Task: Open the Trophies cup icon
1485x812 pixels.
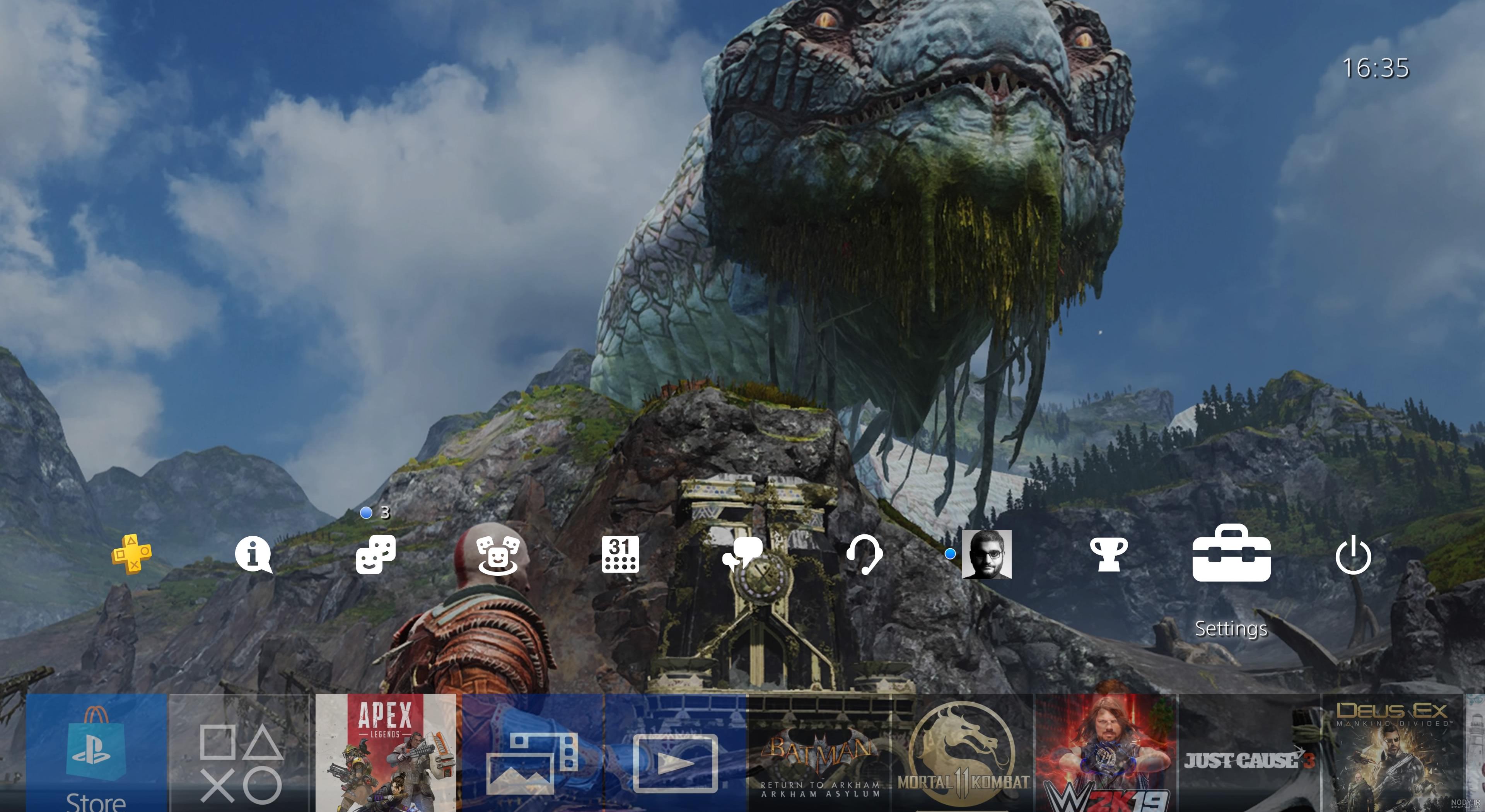Action: [x=1109, y=554]
